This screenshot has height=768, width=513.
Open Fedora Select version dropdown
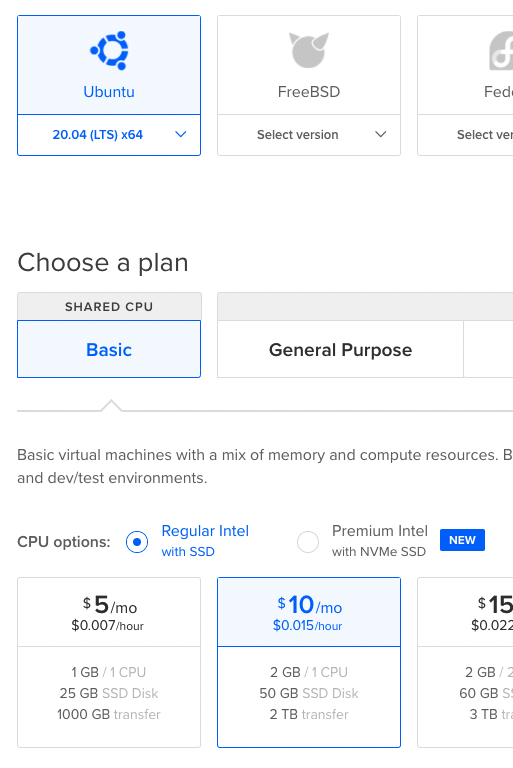(465, 135)
